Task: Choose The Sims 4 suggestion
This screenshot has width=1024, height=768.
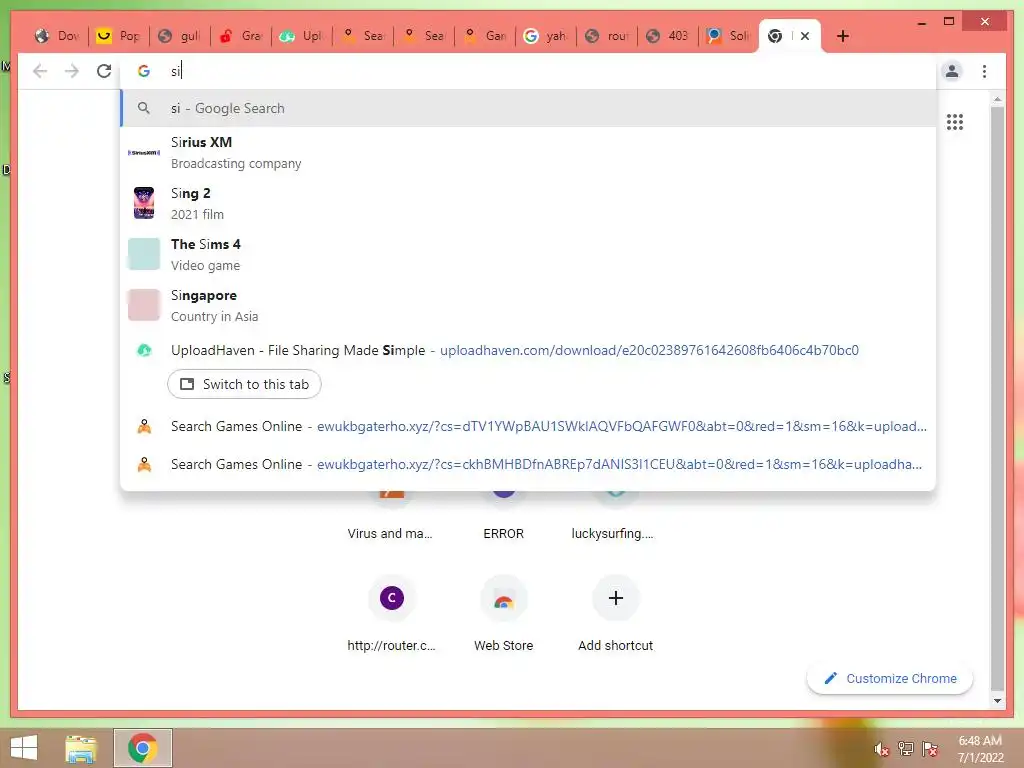Action: point(528,254)
